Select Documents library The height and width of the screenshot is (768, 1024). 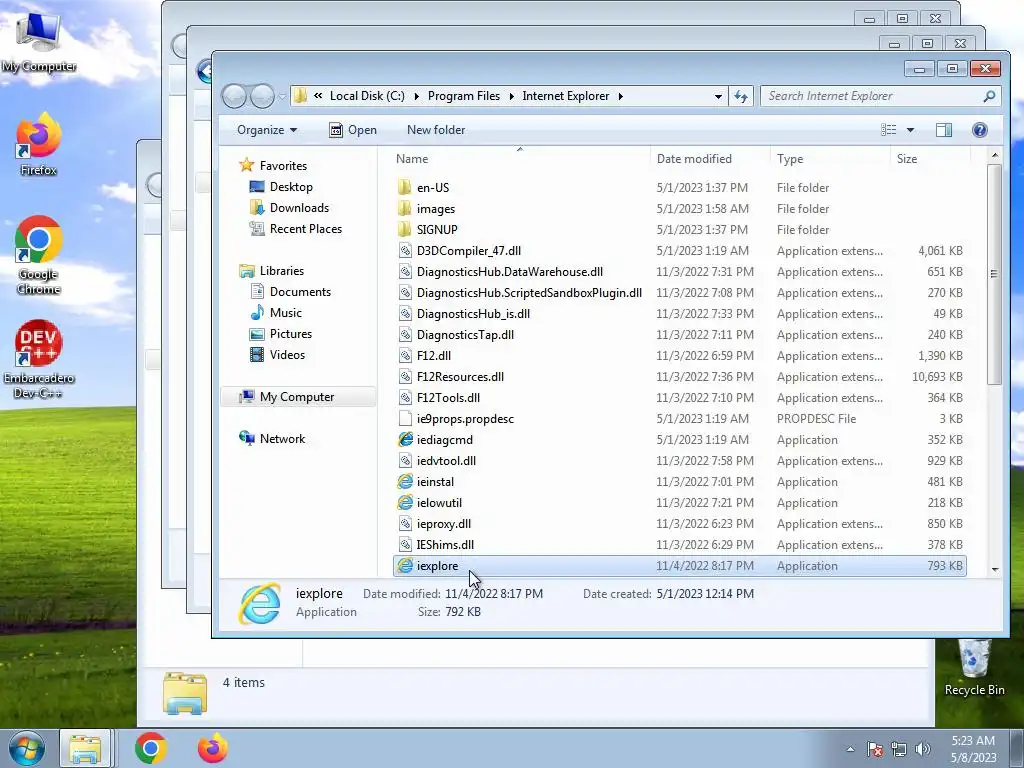click(x=291, y=292)
